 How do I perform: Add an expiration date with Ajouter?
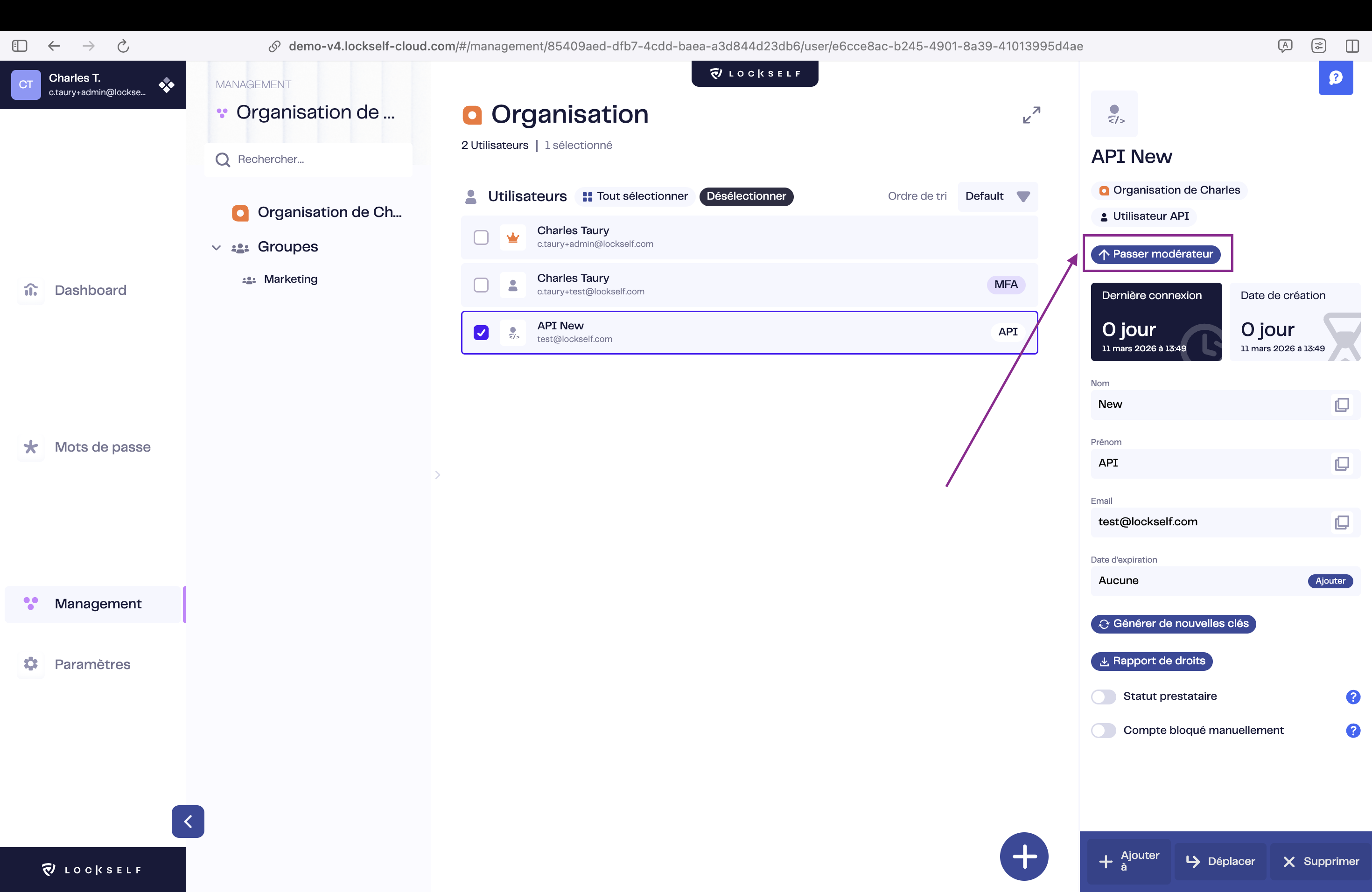coord(1330,581)
